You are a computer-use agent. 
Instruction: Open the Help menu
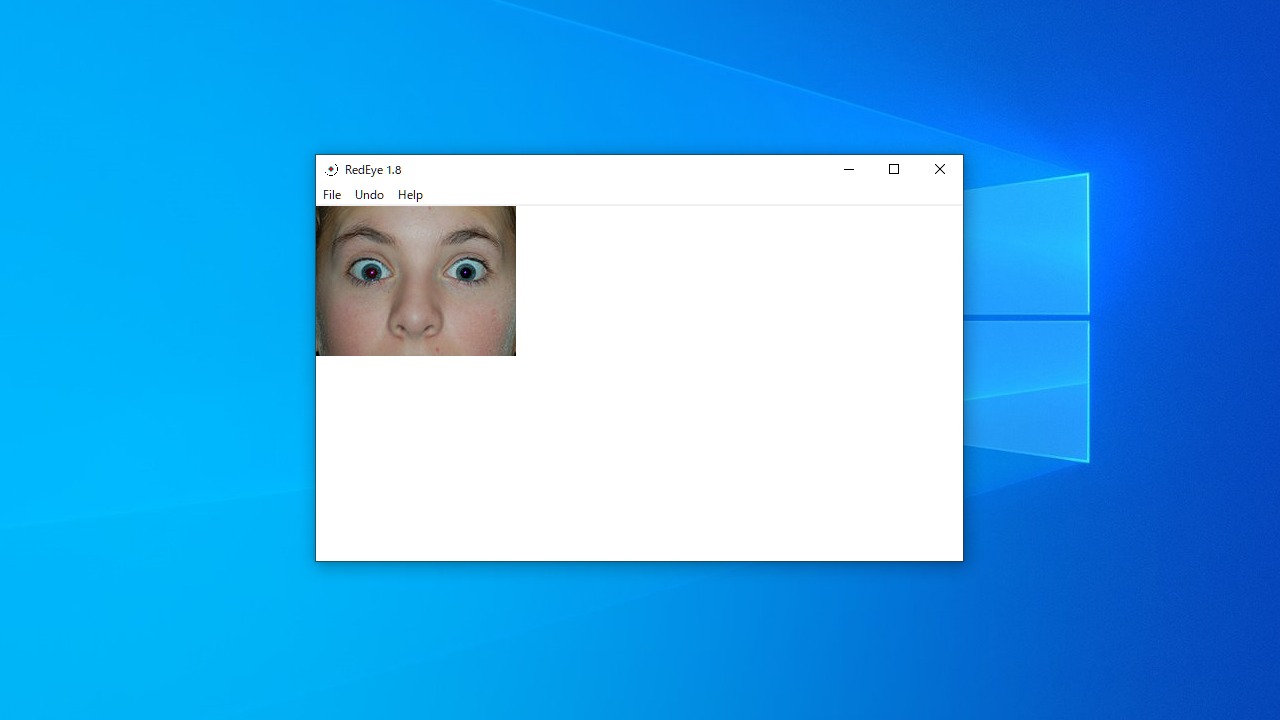pyautogui.click(x=410, y=195)
